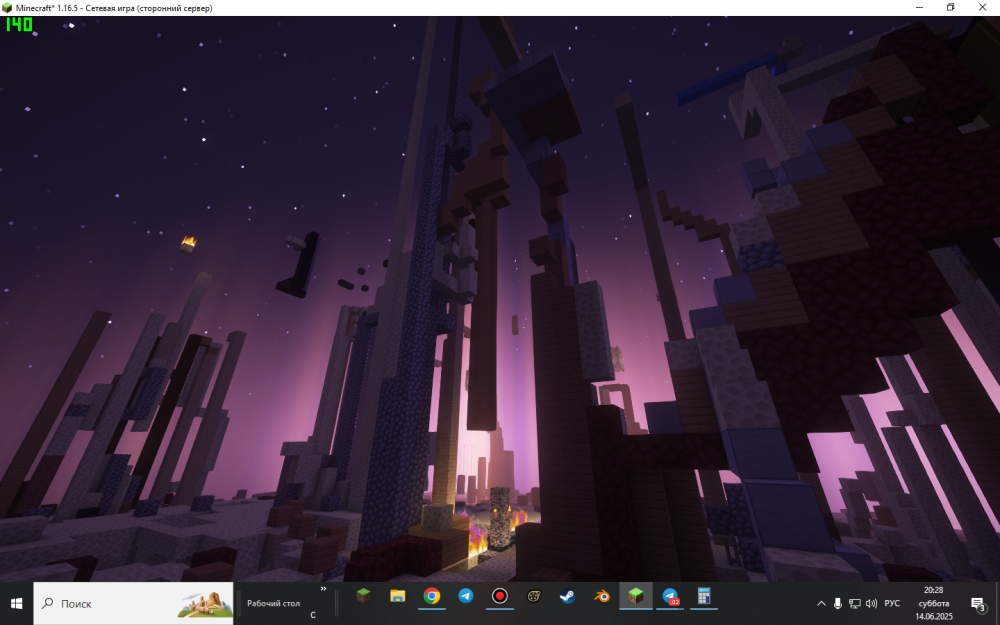This screenshot has width=1000, height=625.
Task: Open Telegram icon with red badge
Action: [670, 596]
